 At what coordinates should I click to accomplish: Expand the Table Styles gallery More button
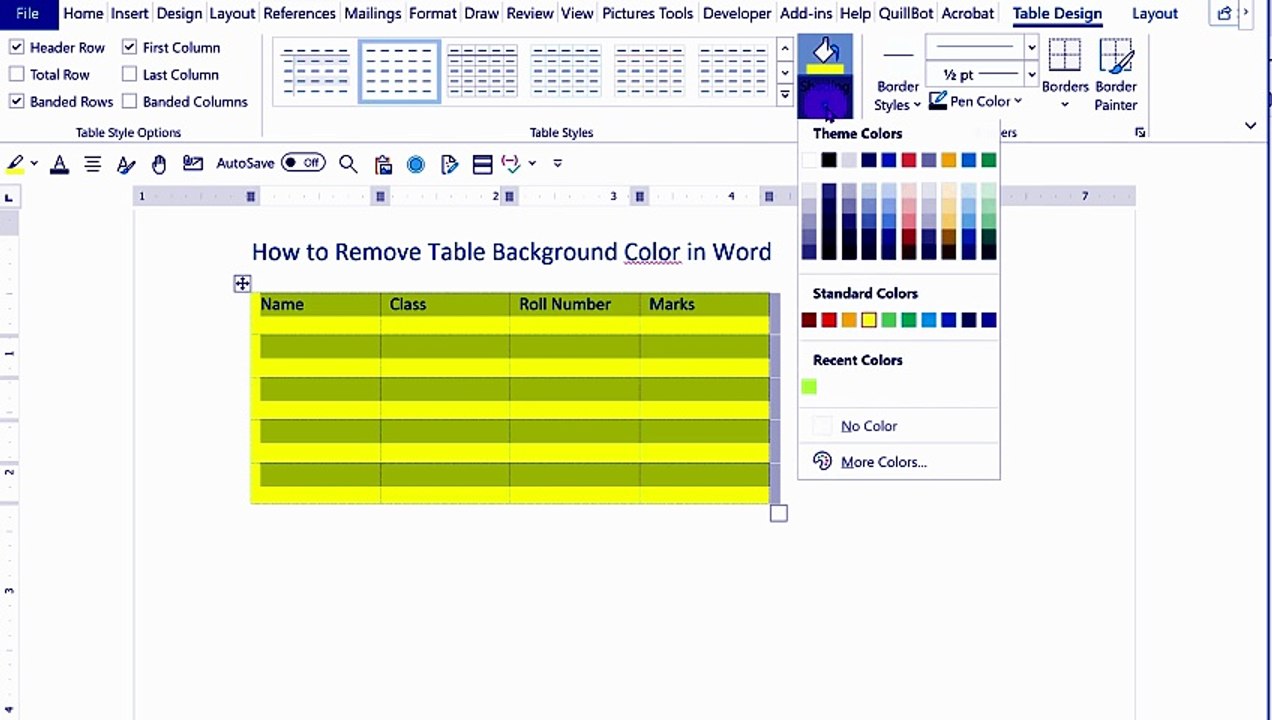[x=784, y=96]
